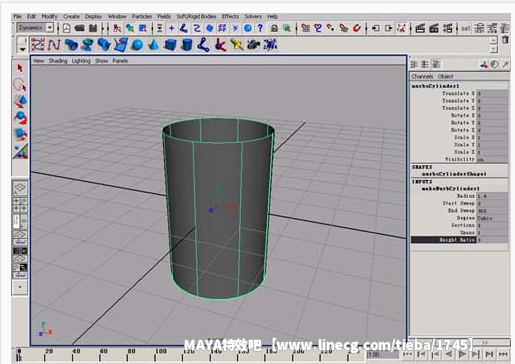The height and width of the screenshot is (364, 515).
Task: Click the play forward button
Action: tap(462, 354)
